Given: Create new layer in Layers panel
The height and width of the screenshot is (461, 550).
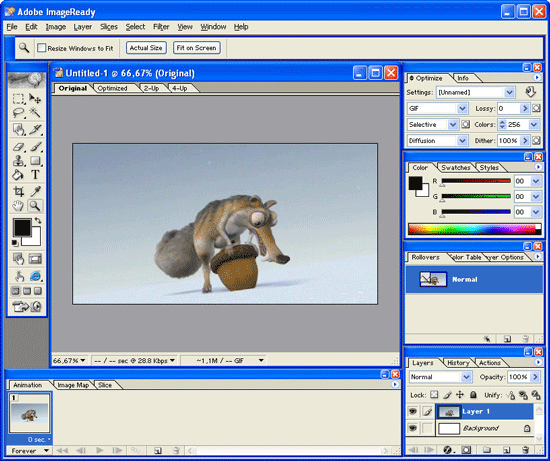Looking at the screenshot, I should 507,450.
